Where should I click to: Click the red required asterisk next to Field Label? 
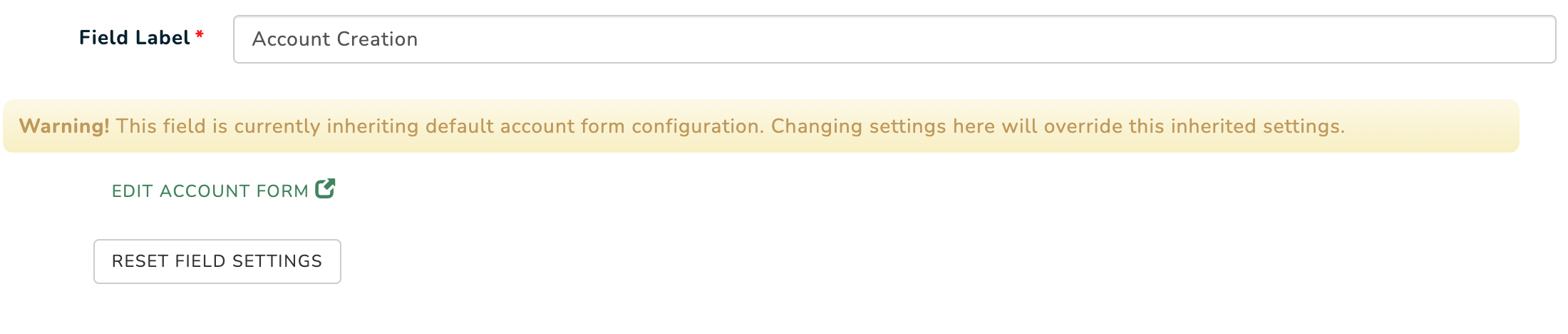(x=200, y=35)
